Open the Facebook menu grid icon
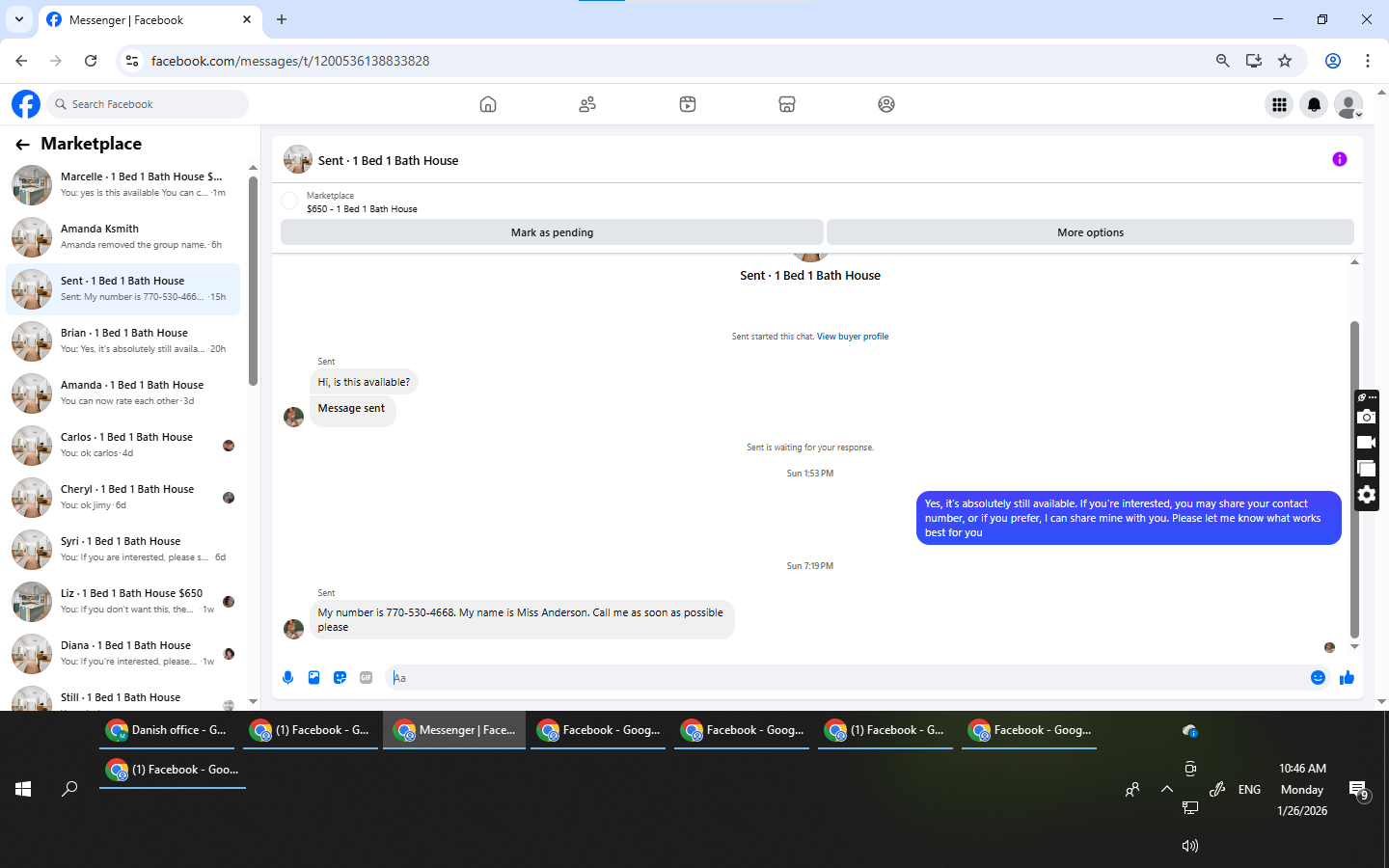1389x868 pixels. coord(1279,104)
